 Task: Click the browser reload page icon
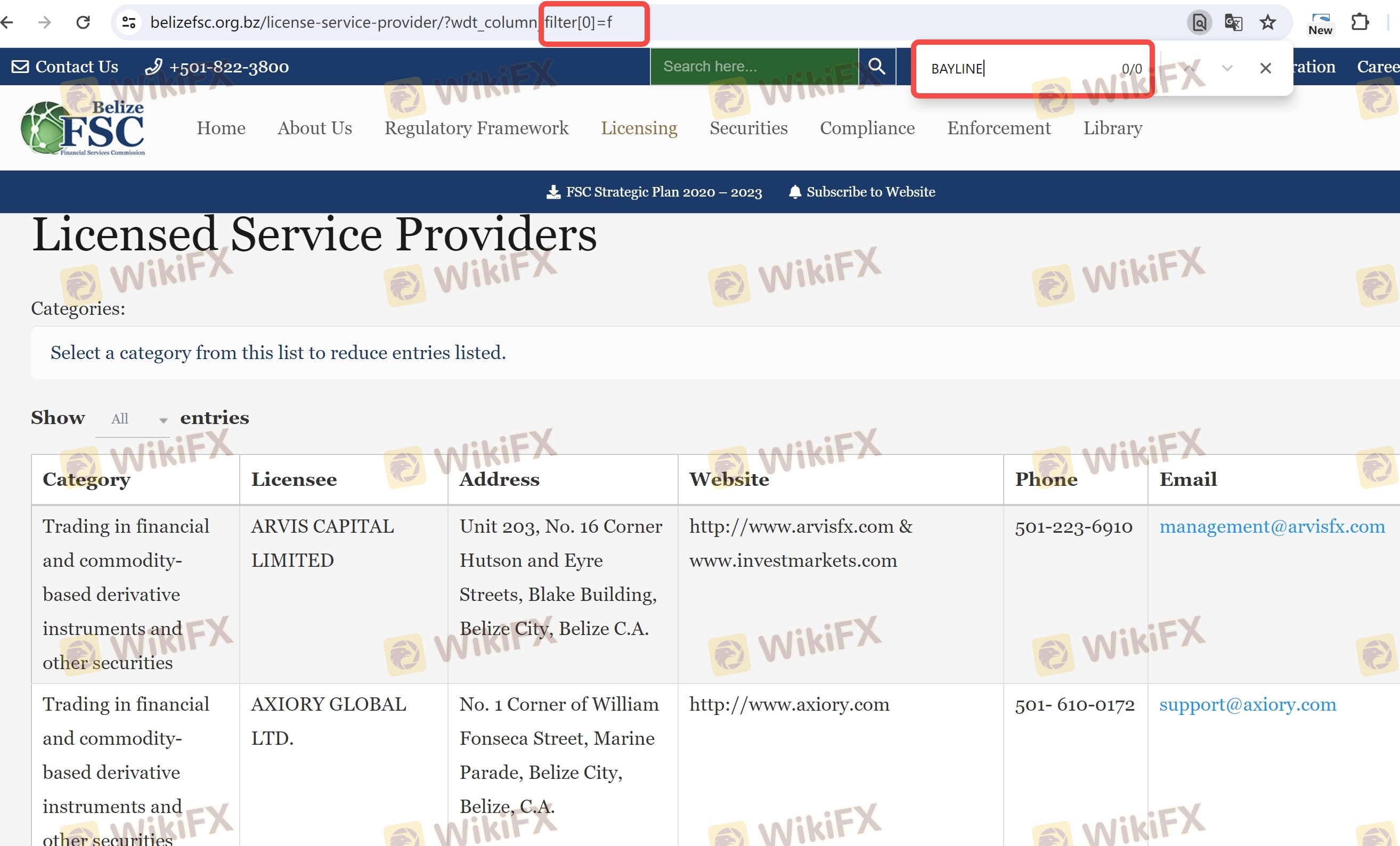(x=83, y=23)
